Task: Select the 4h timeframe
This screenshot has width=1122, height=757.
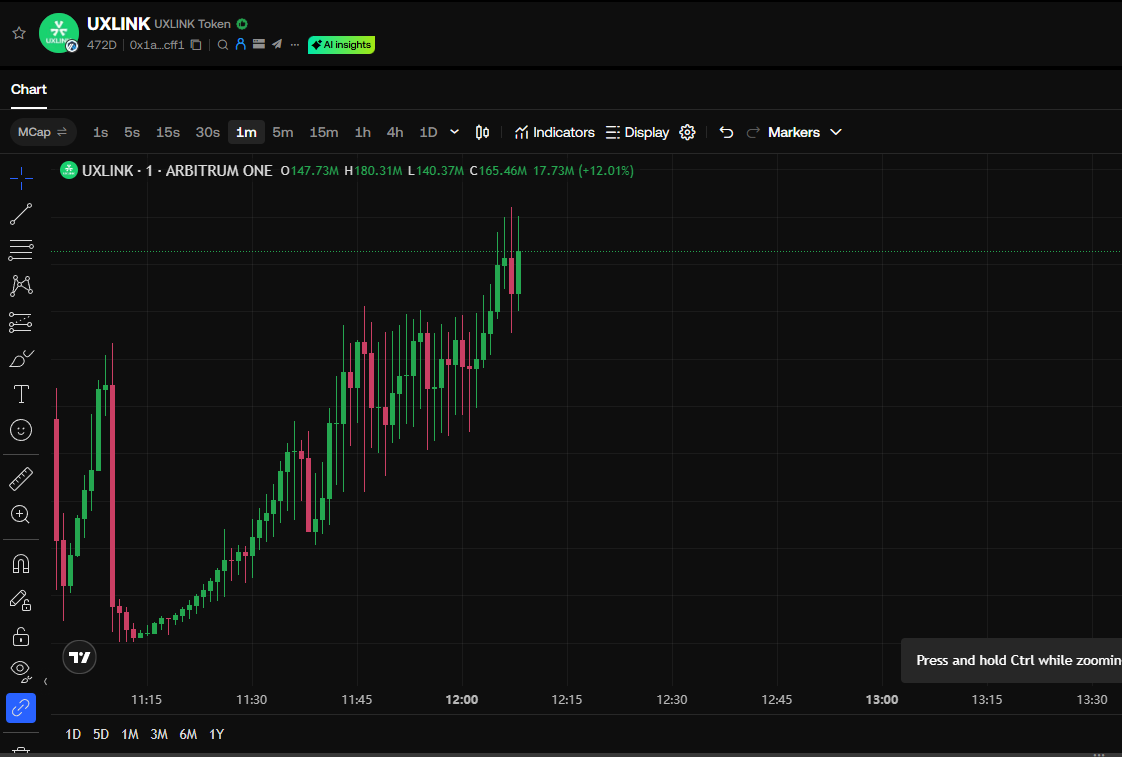Action: click(x=395, y=132)
